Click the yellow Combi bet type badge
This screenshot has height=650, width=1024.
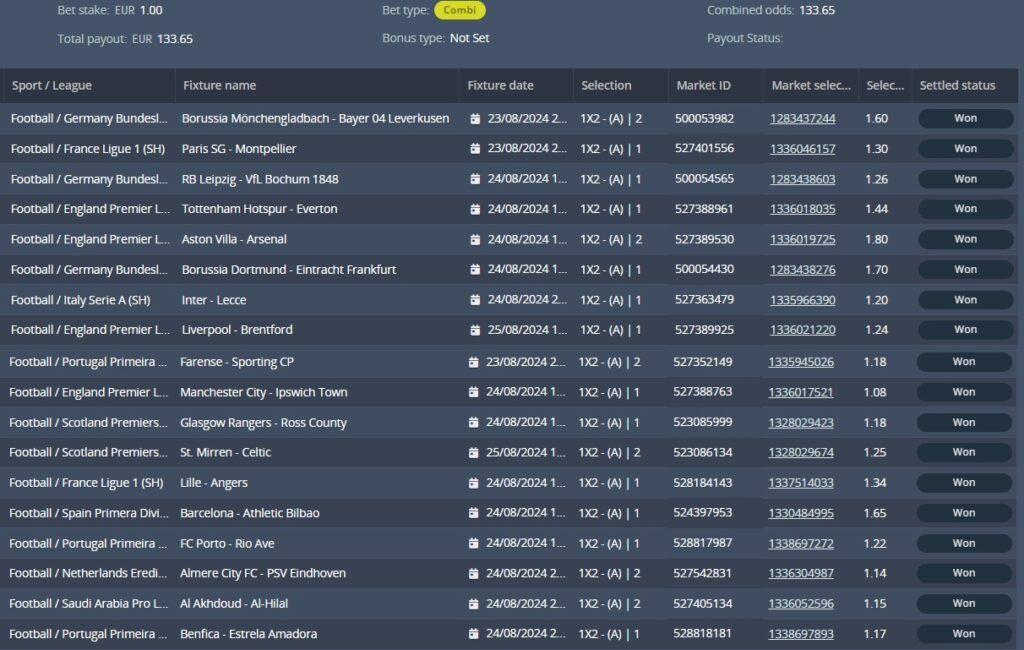460,10
